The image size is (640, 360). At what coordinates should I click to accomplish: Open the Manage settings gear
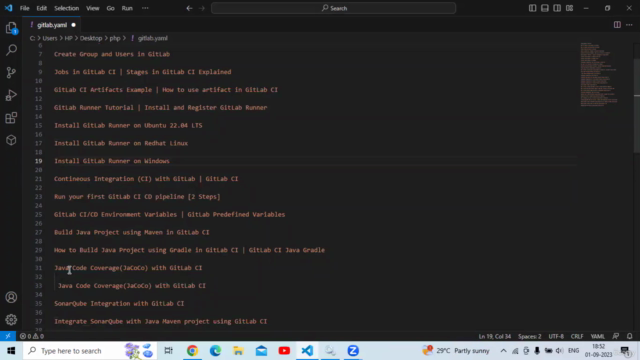pos(11,320)
